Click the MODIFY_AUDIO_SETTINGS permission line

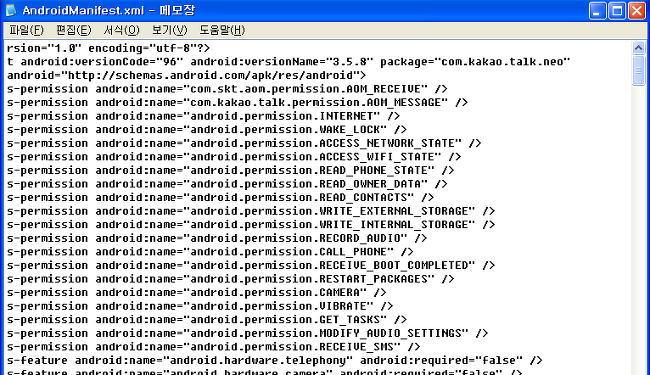pos(247,333)
